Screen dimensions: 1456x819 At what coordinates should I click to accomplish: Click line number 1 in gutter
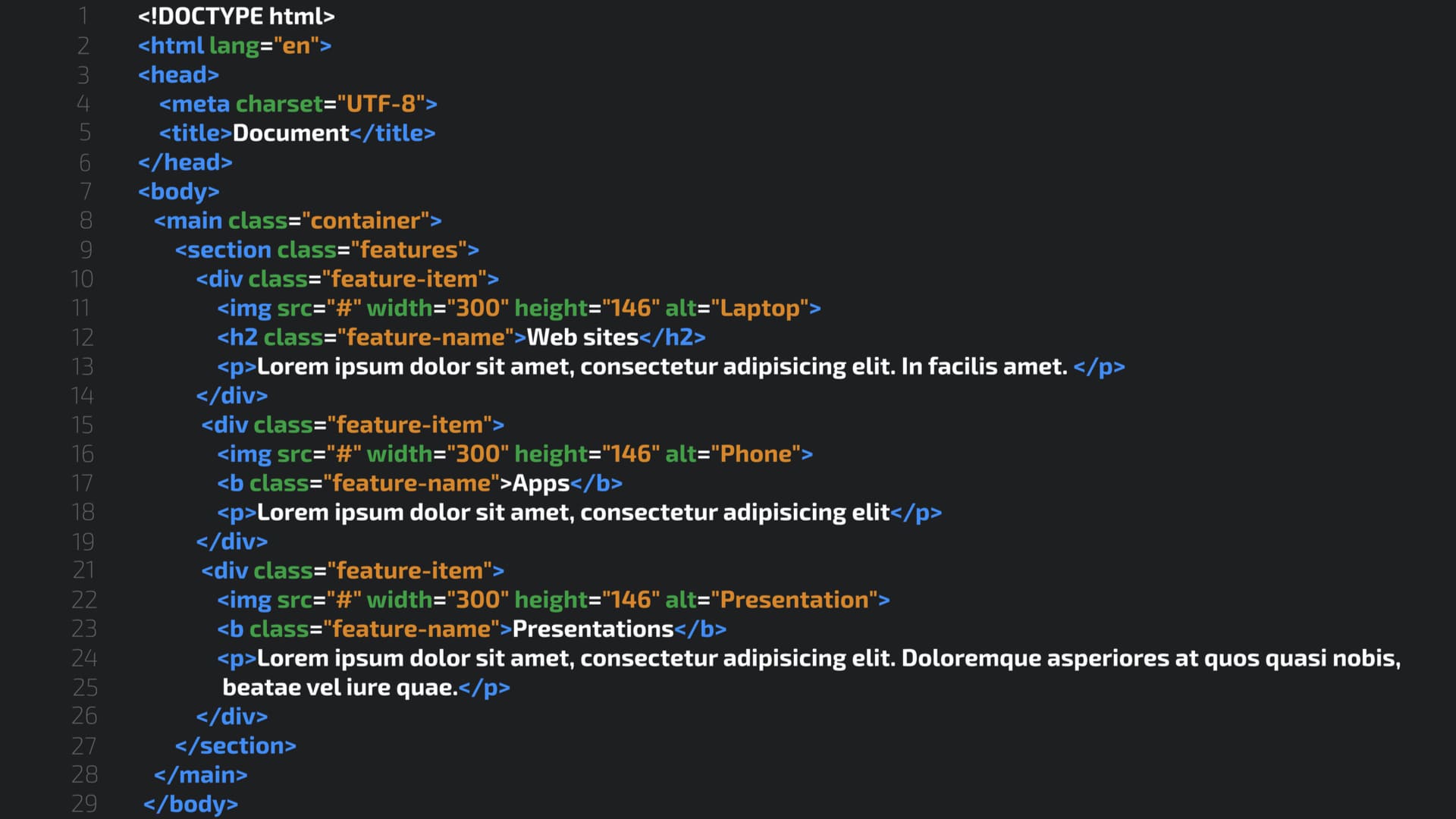pos(83,16)
